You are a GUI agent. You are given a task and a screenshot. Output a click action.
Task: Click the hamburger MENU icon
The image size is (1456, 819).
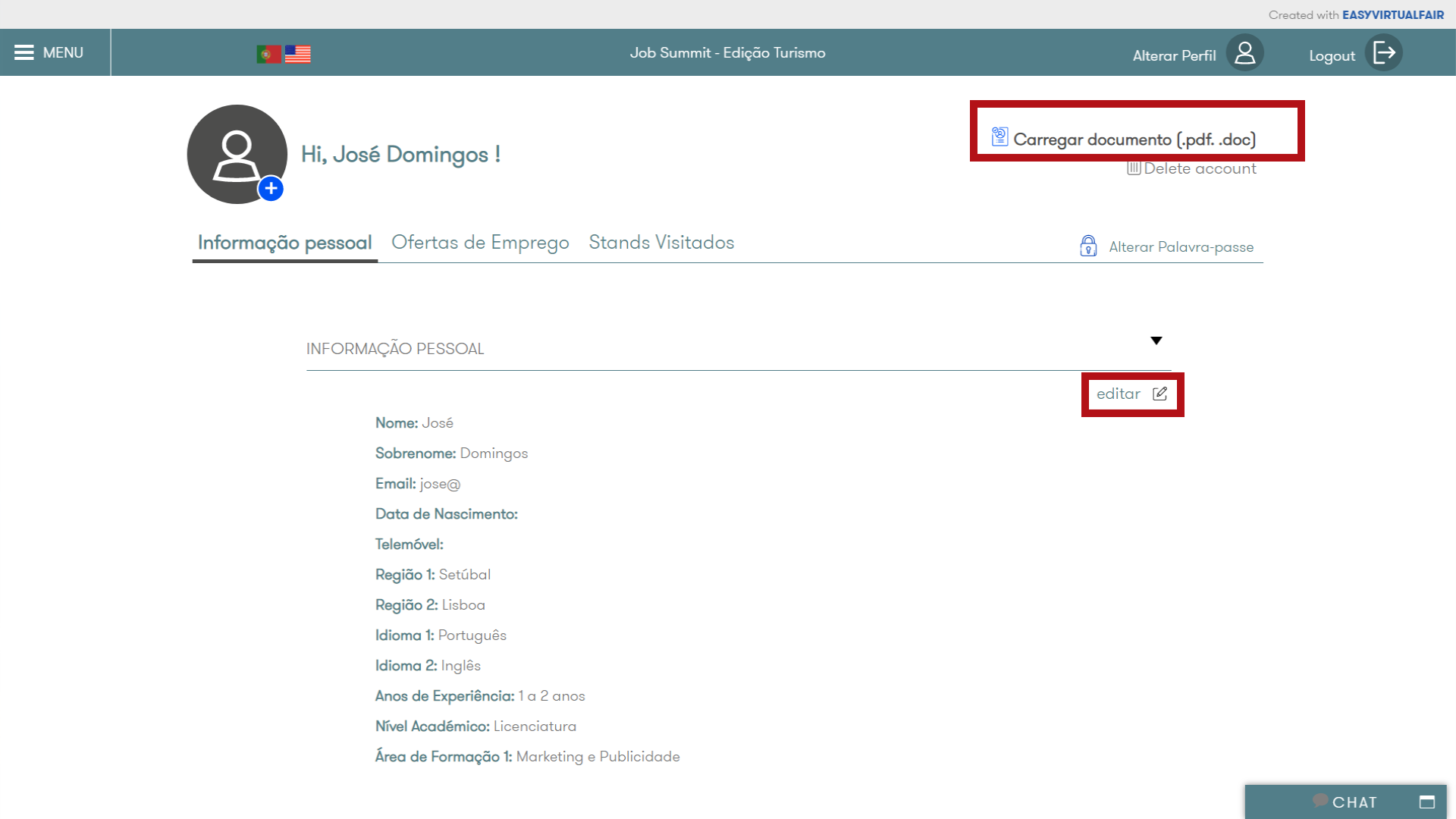pyautogui.click(x=24, y=52)
